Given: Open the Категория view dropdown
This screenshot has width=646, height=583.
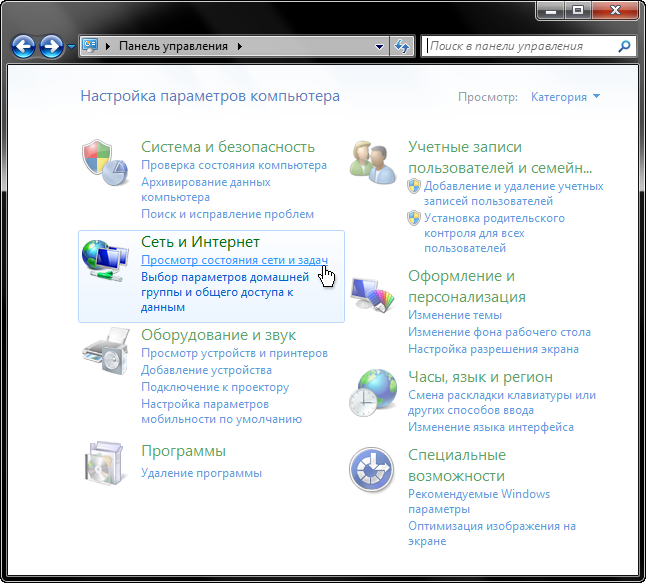Looking at the screenshot, I should tap(565, 97).
